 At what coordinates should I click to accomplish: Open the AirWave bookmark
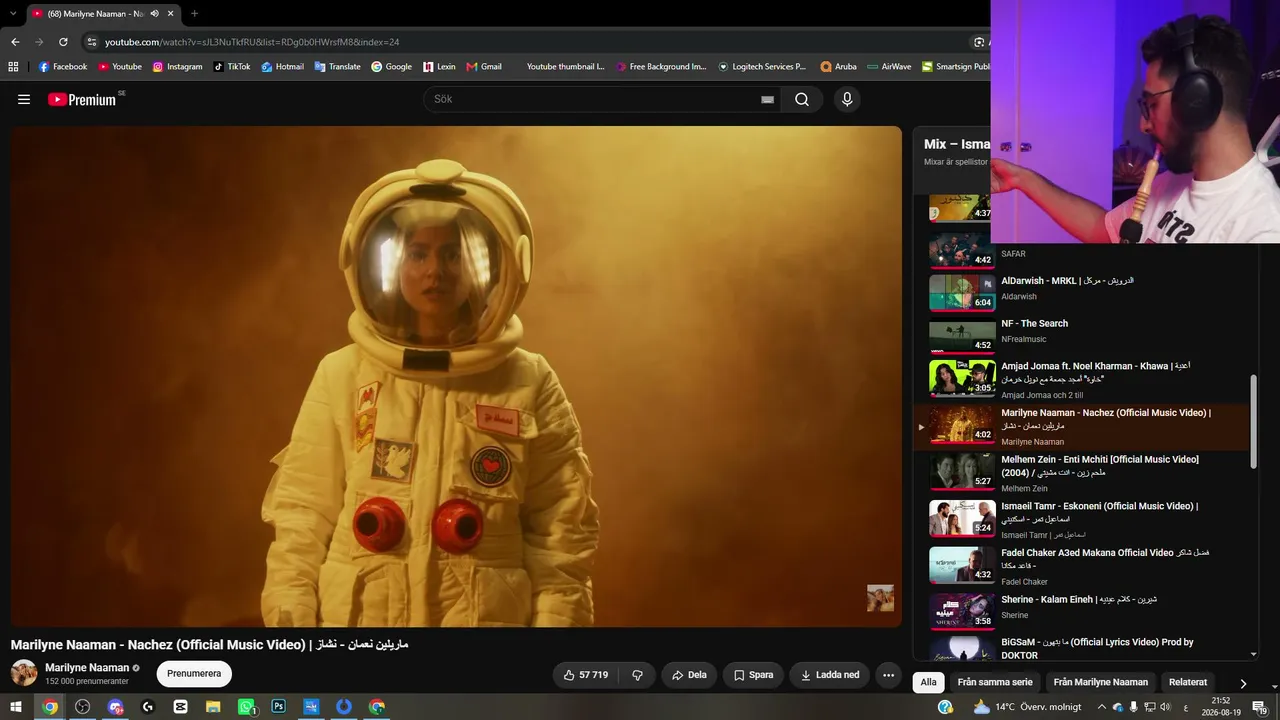pos(889,67)
